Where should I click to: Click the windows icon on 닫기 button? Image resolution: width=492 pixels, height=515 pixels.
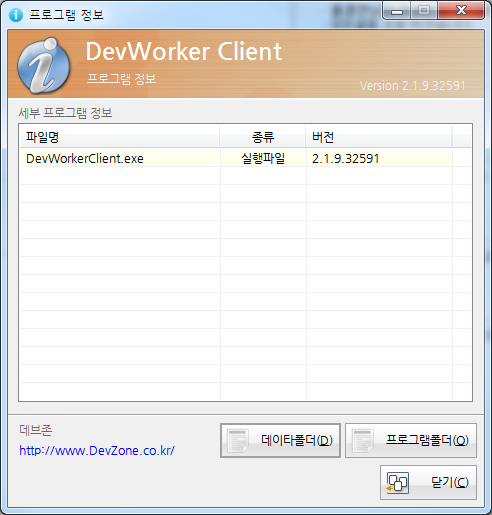397,482
